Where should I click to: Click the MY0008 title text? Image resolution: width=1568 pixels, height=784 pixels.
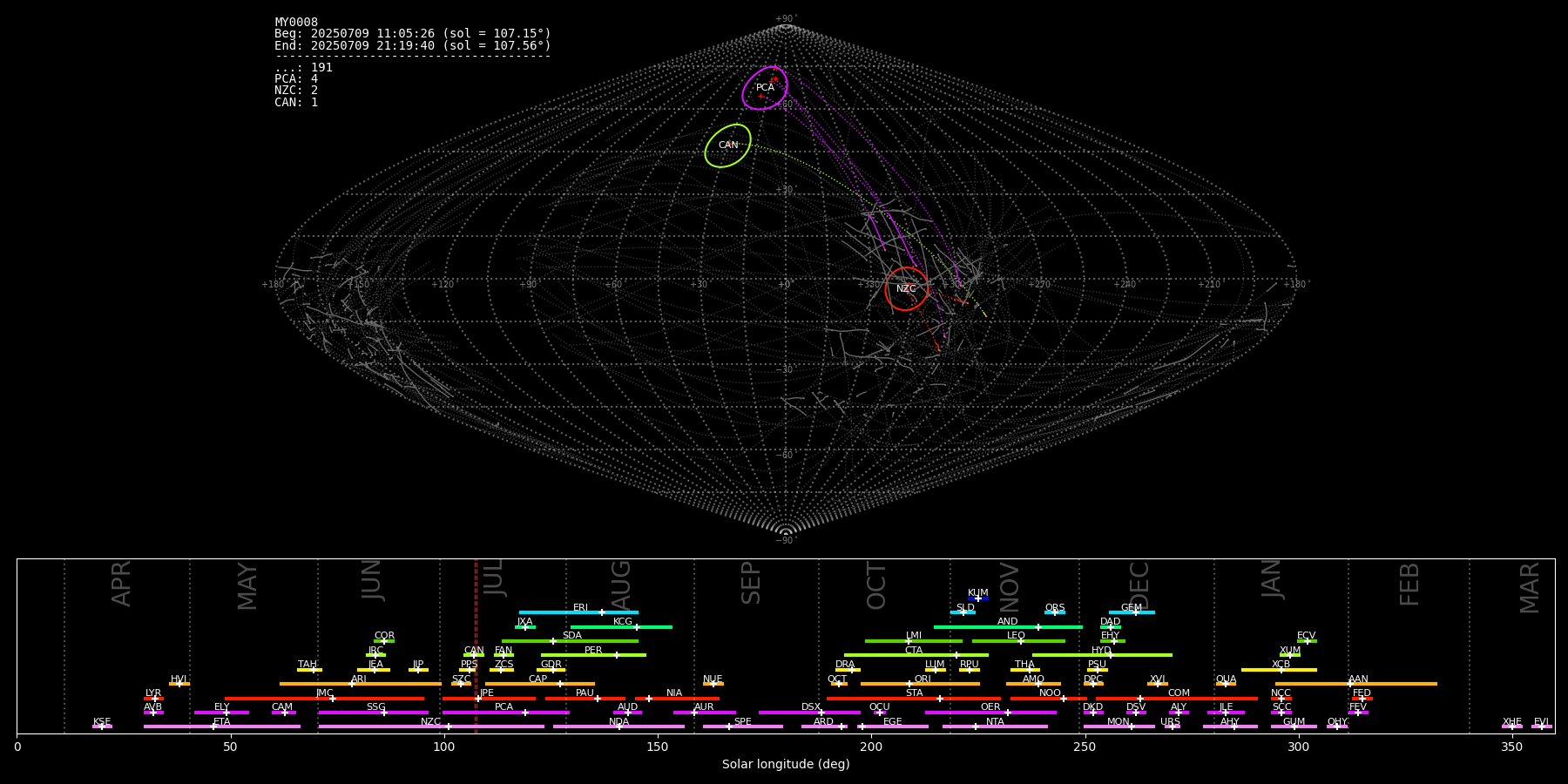(296, 23)
